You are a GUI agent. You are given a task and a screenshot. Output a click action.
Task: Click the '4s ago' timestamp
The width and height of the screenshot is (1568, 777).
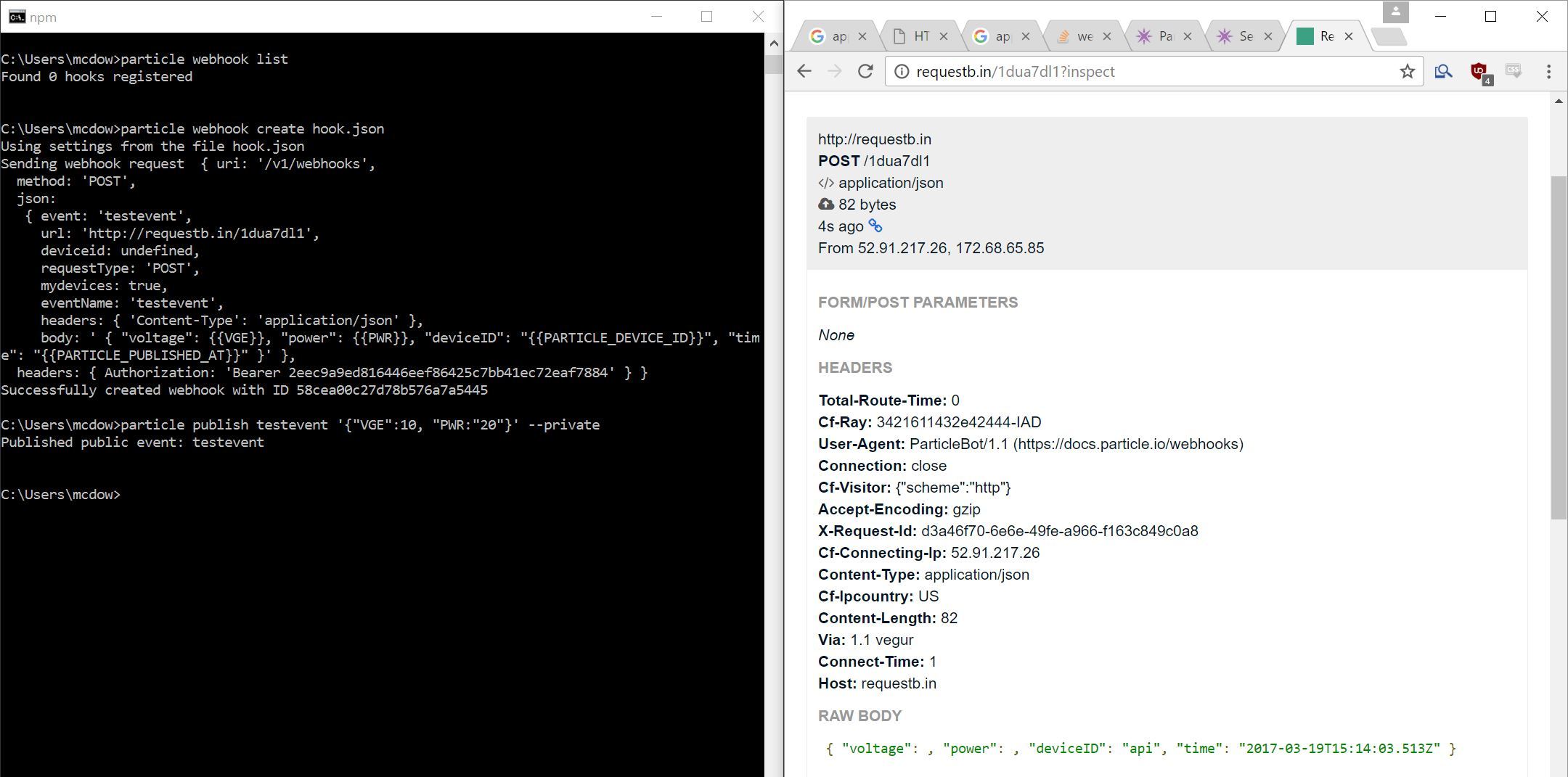(x=841, y=226)
